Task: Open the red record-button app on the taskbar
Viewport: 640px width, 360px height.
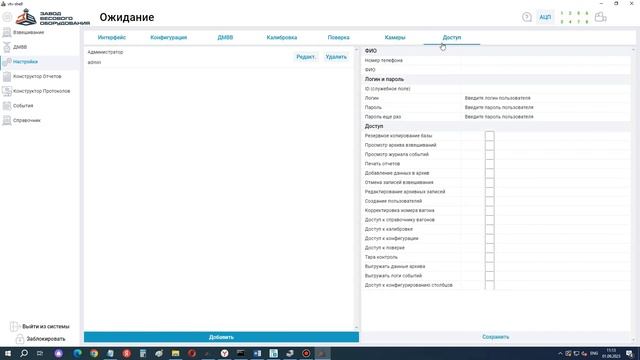Action: (x=306, y=353)
